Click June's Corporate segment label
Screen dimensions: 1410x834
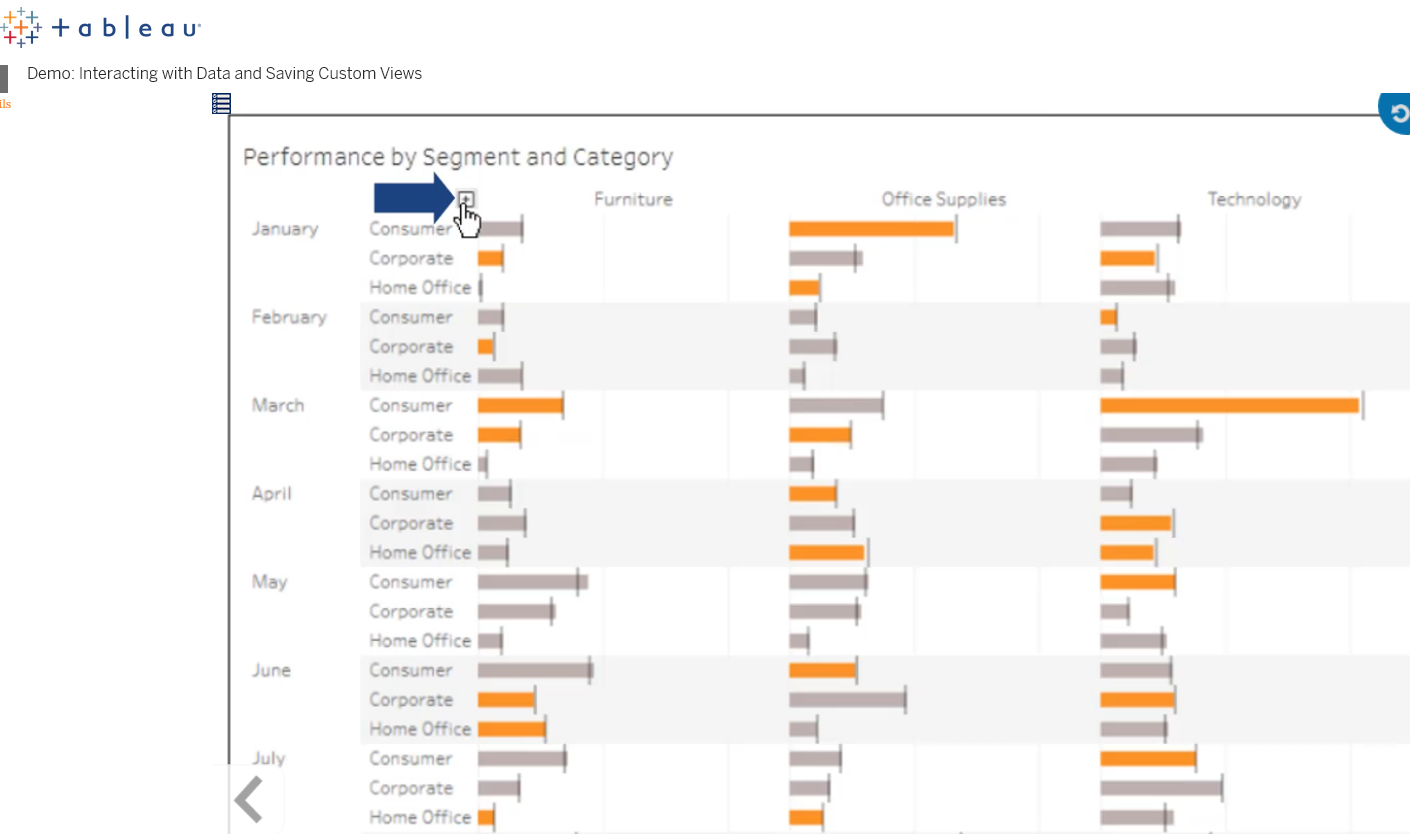pos(411,699)
